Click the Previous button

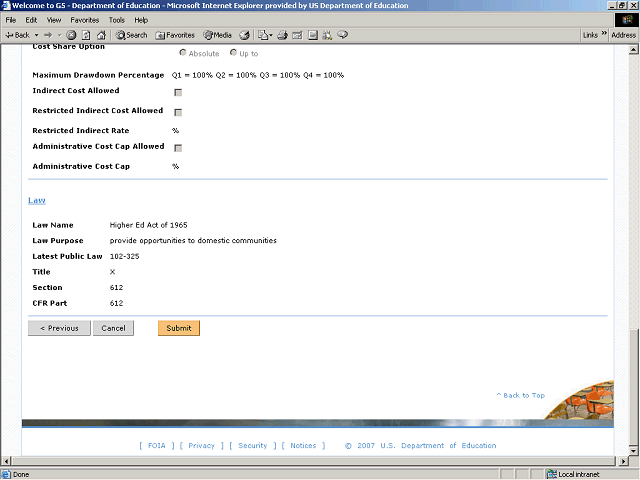(59, 328)
